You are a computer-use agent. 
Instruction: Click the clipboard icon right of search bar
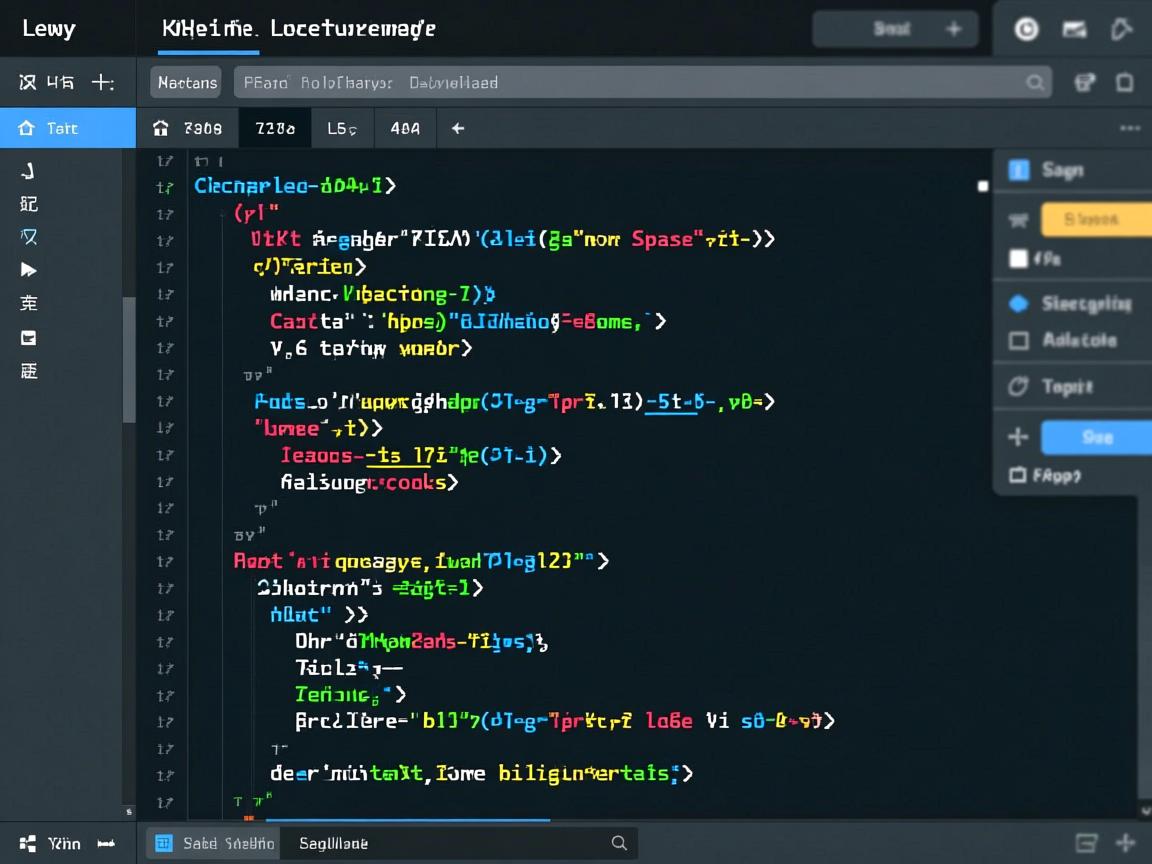pyautogui.click(x=1125, y=83)
